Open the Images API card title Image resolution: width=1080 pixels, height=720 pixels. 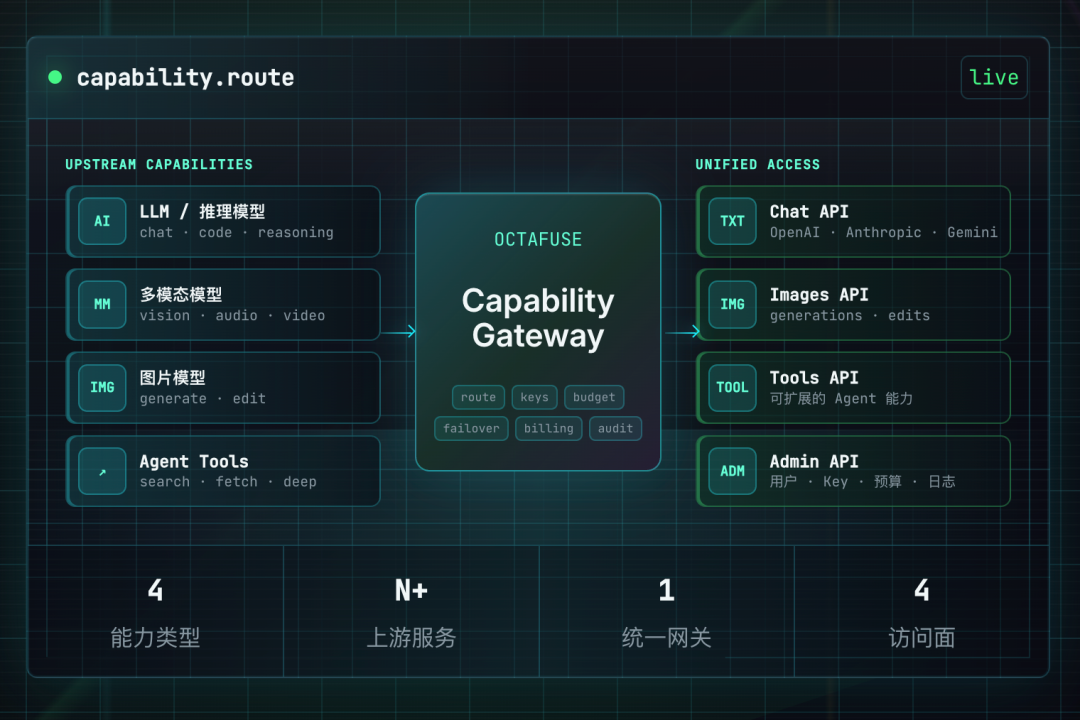coord(819,295)
